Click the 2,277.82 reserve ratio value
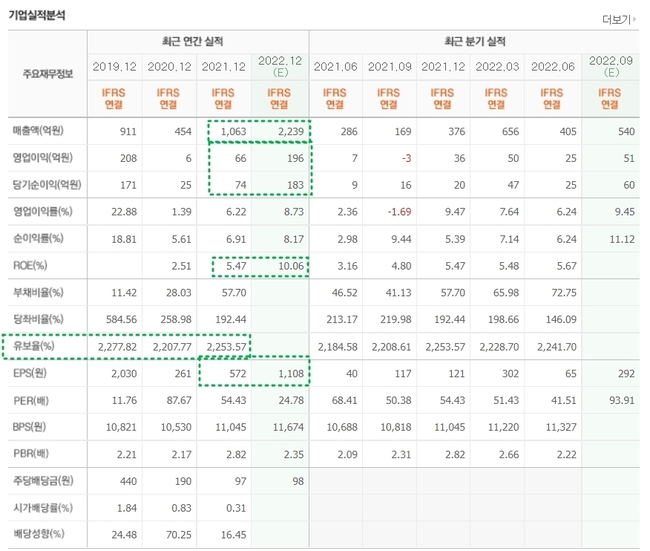 [x=117, y=347]
